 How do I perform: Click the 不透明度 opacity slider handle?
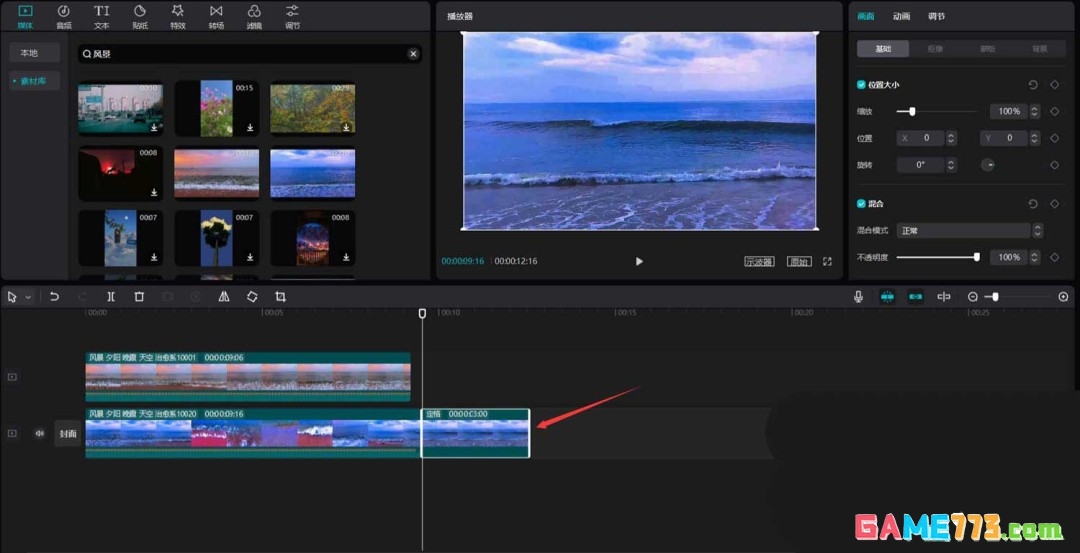(x=976, y=257)
